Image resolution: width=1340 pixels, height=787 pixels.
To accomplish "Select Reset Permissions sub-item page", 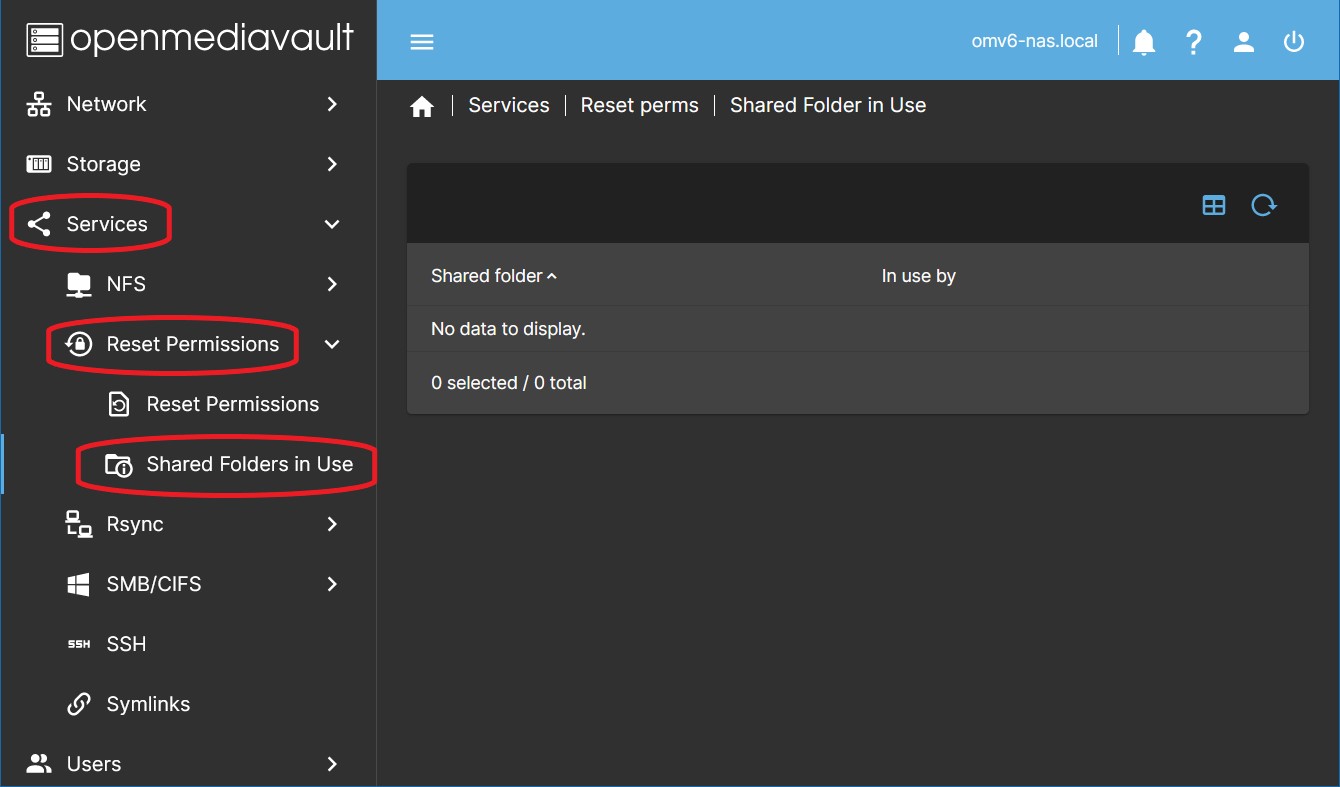I will (232, 404).
